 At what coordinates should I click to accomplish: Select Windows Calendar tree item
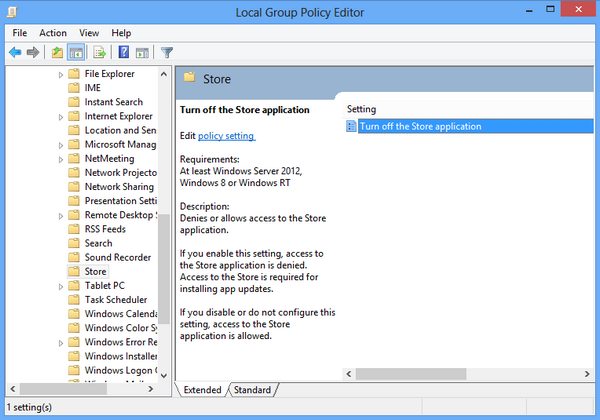(x=121, y=314)
